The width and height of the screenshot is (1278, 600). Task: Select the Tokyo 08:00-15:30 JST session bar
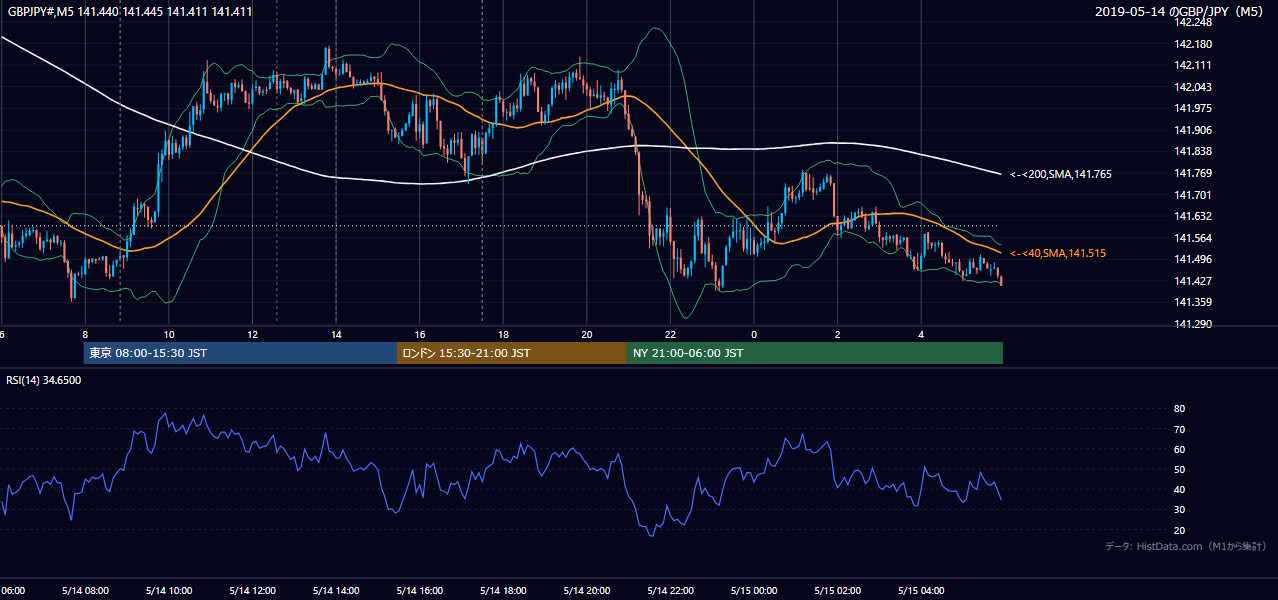tap(240, 353)
